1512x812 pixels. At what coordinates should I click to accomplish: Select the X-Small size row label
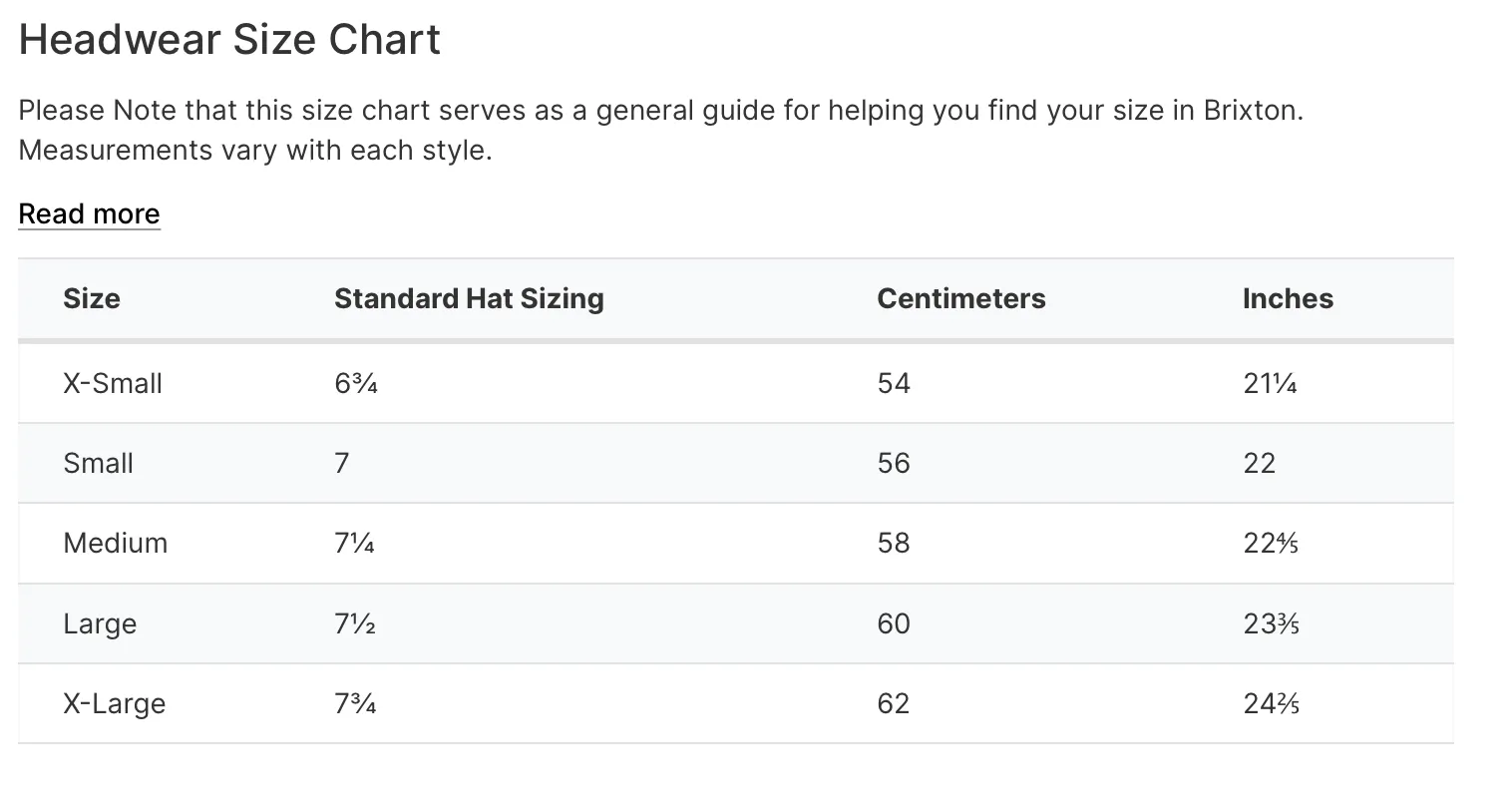(113, 383)
